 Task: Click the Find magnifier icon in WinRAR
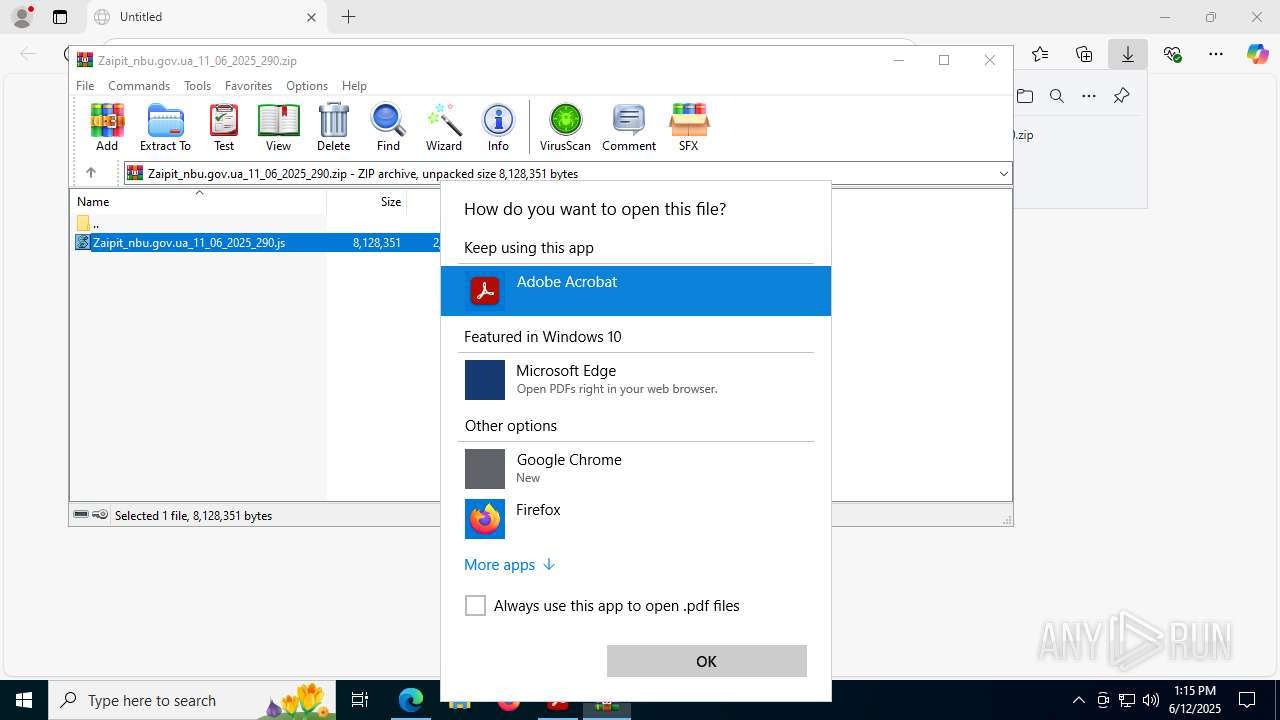click(388, 127)
